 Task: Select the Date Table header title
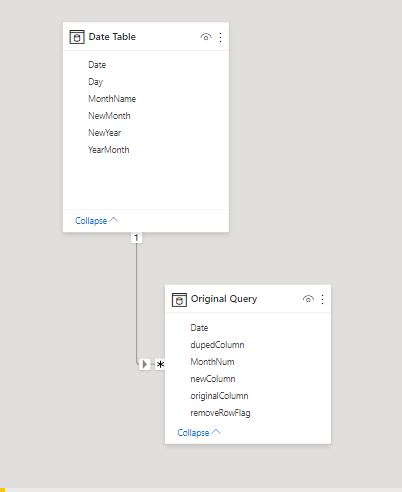(x=112, y=37)
